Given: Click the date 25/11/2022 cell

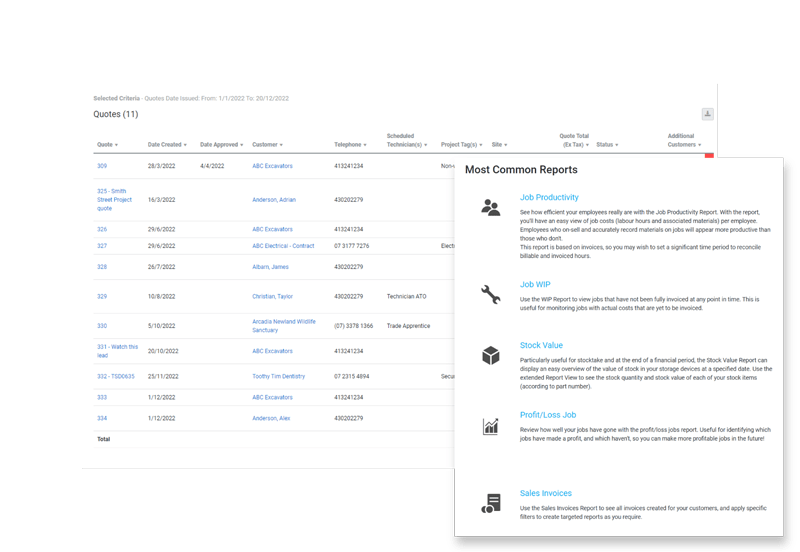Looking at the screenshot, I should [x=163, y=377].
